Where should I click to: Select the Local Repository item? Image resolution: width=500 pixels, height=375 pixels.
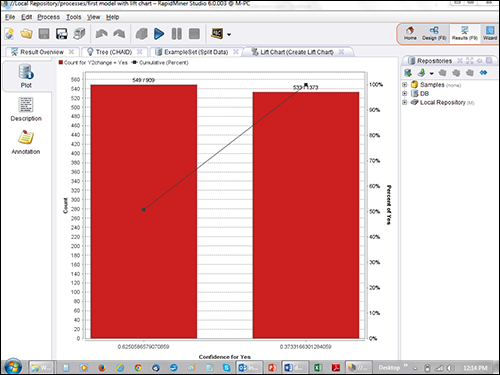tap(443, 102)
